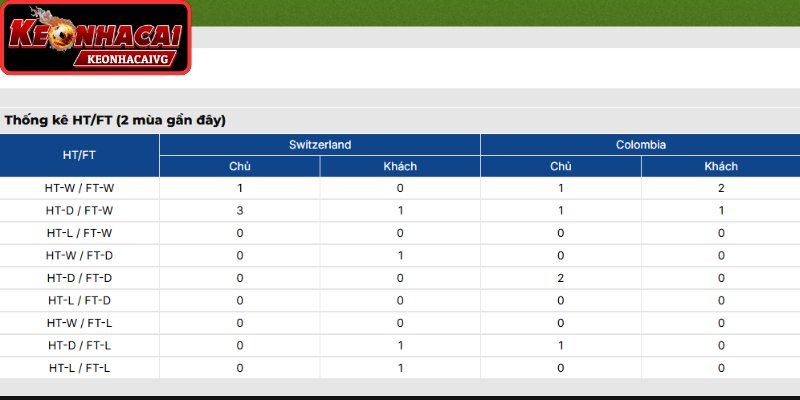Select the HT-W / FT-W row label
Viewport: 800px width, 400px height.
point(79,188)
